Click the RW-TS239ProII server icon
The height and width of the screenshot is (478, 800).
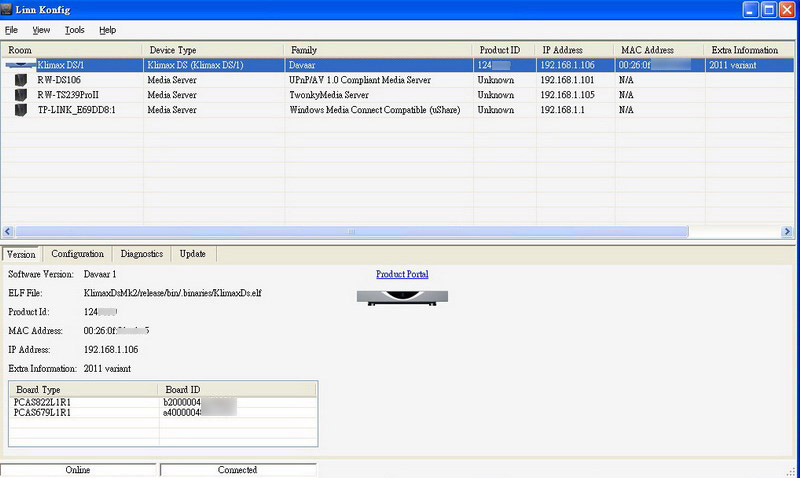pyautogui.click(x=21, y=95)
